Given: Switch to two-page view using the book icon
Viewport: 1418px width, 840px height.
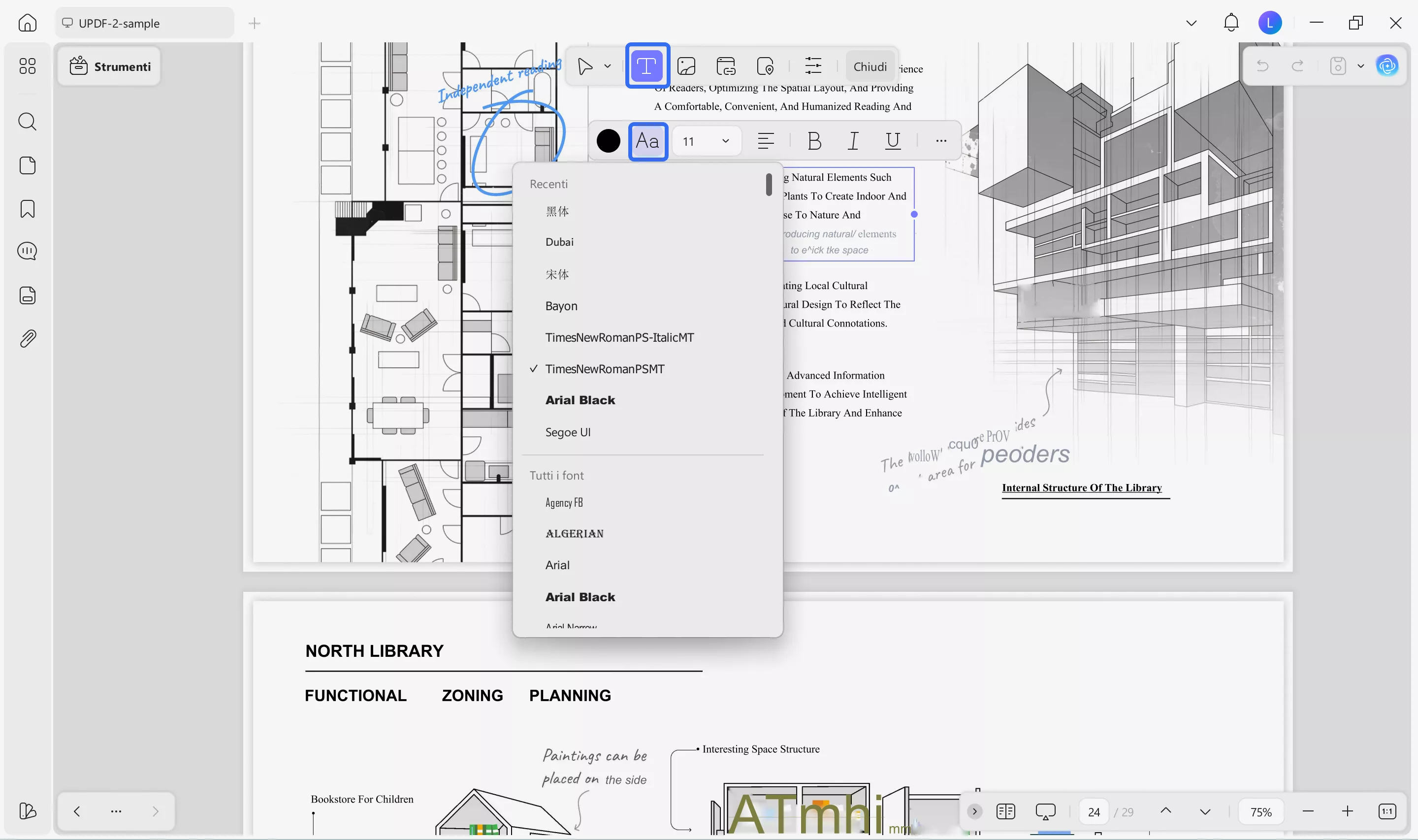Looking at the screenshot, I should [x=1005, y=811].
